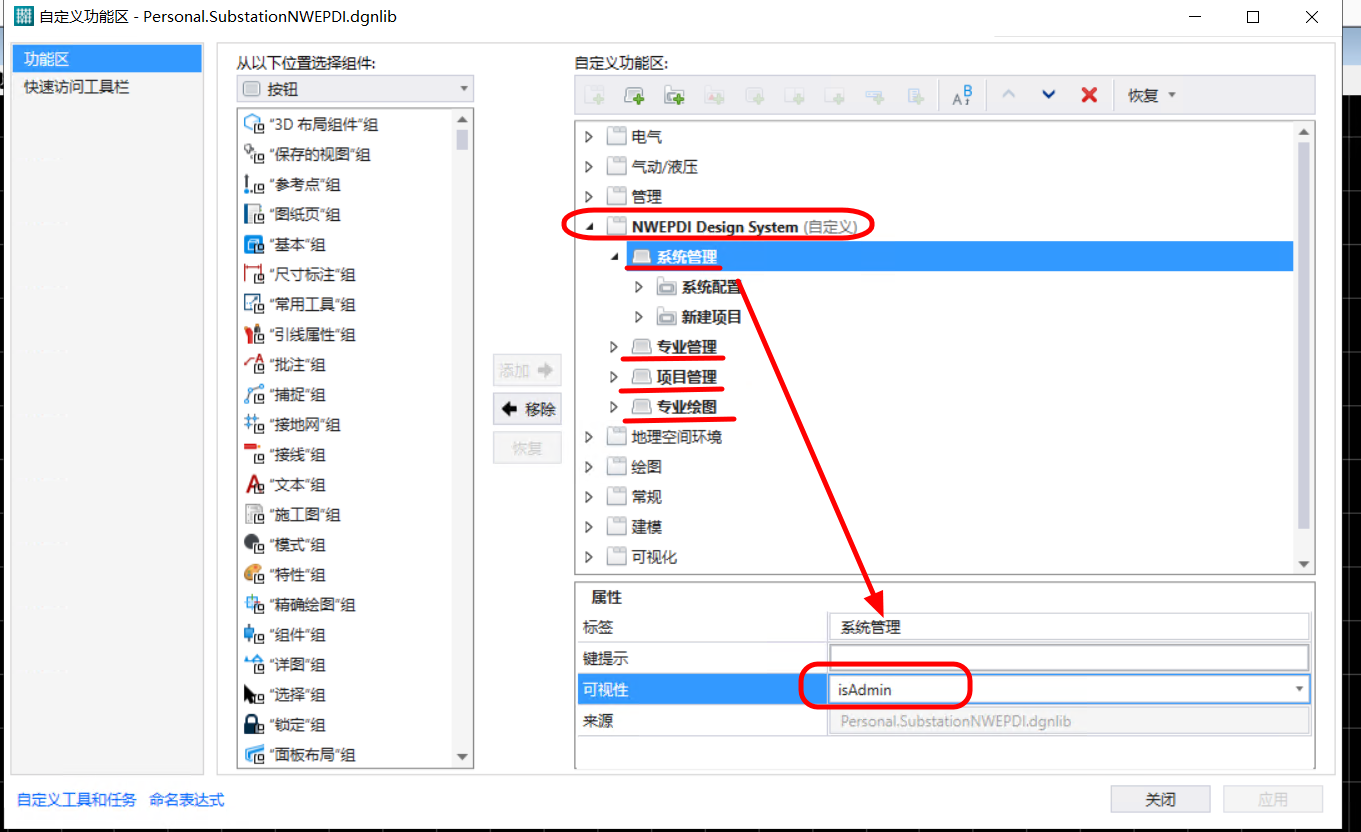Image resolution: width=1361 pixels, height=832 pixels.
Task: Open the 自定义工具和任务 link
Action: coord(77,799)
